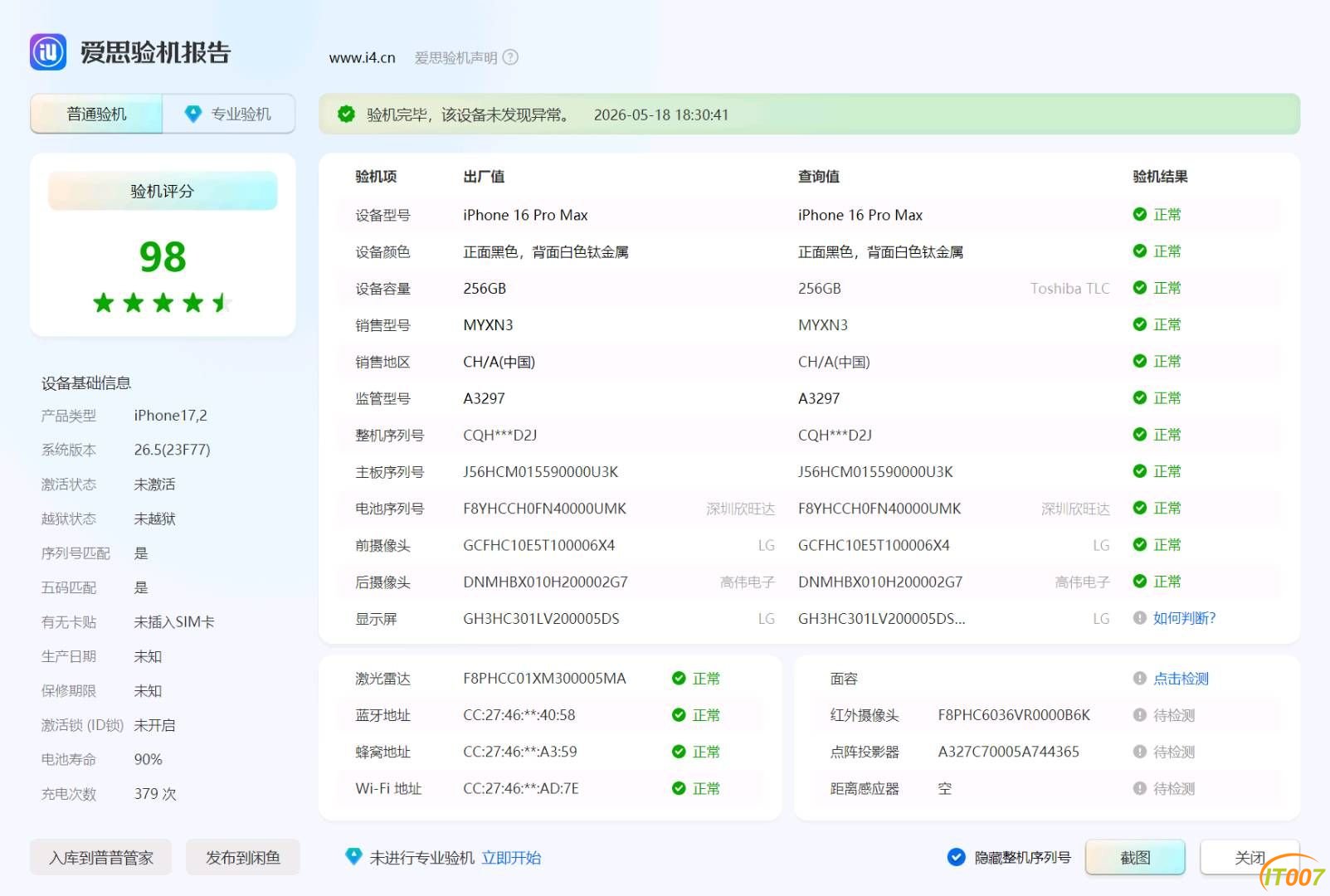This screenshot has height=896, width=1330.
Task: Click the 点击检测 link for 面容
Action: tap(1181, 679)
